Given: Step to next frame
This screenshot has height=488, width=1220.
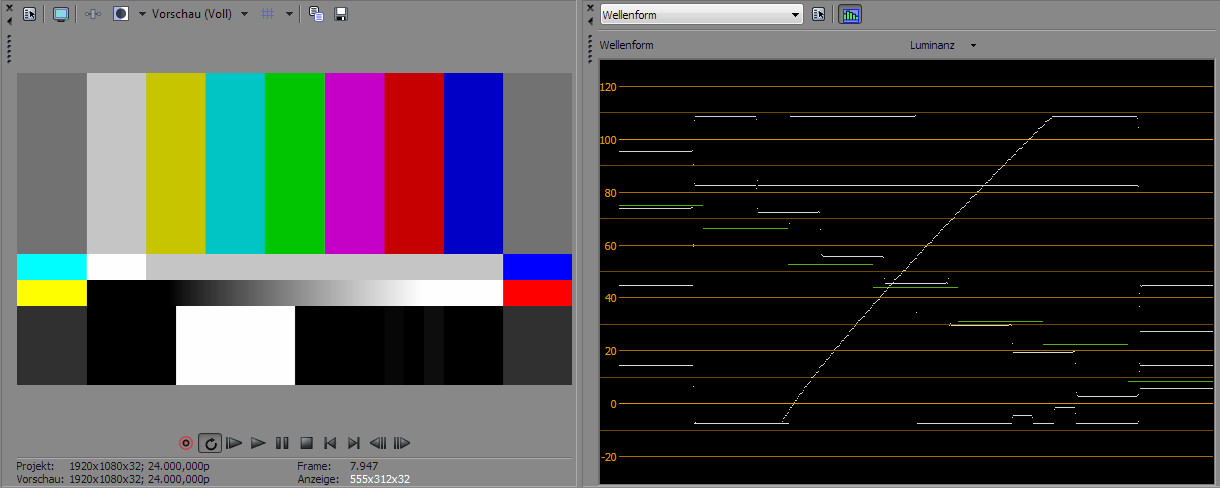Looking at the screenshot, I should [x=402, y=442].
